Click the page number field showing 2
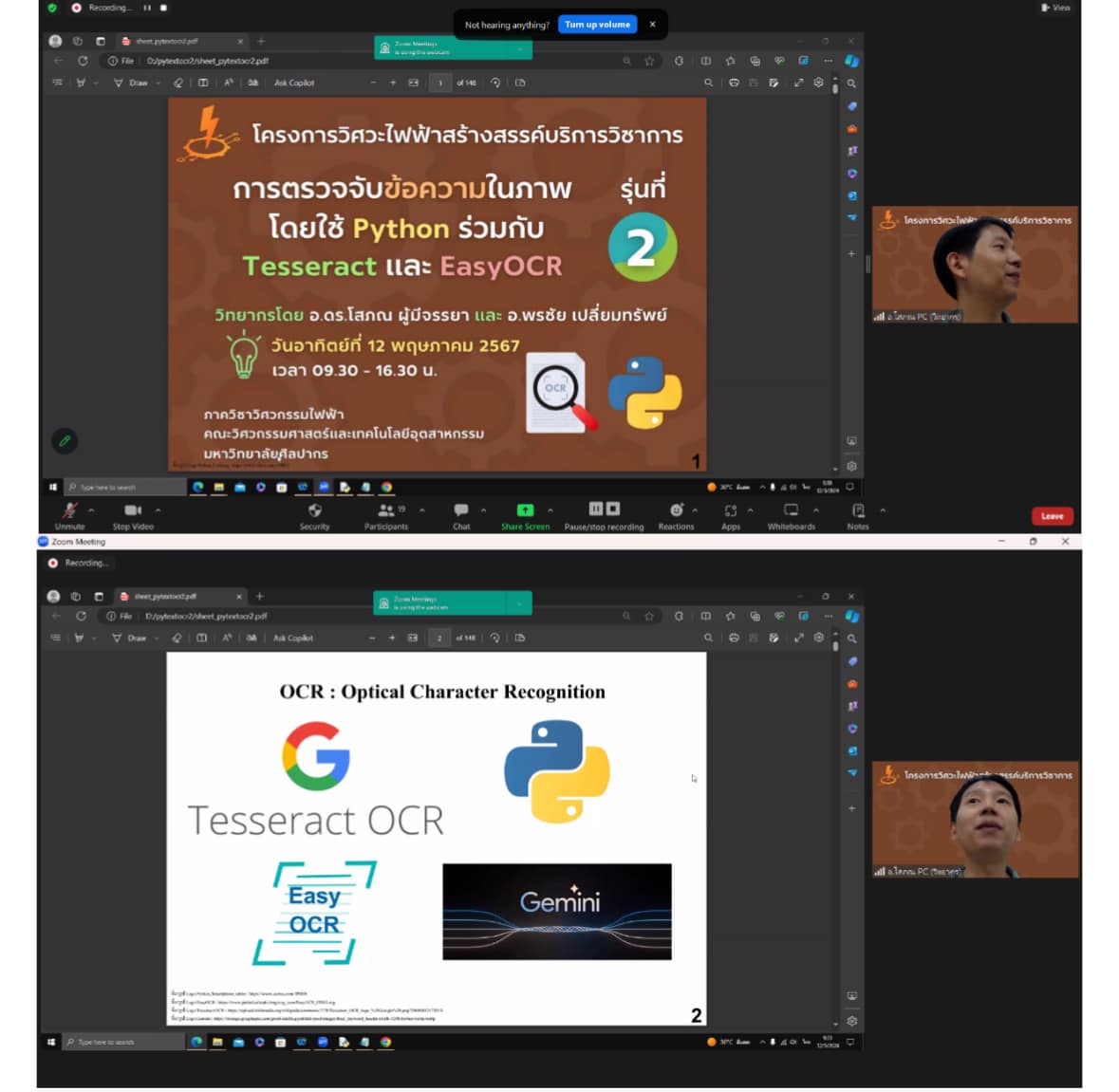This screenshot has width=1119, height=1092. 438,638
